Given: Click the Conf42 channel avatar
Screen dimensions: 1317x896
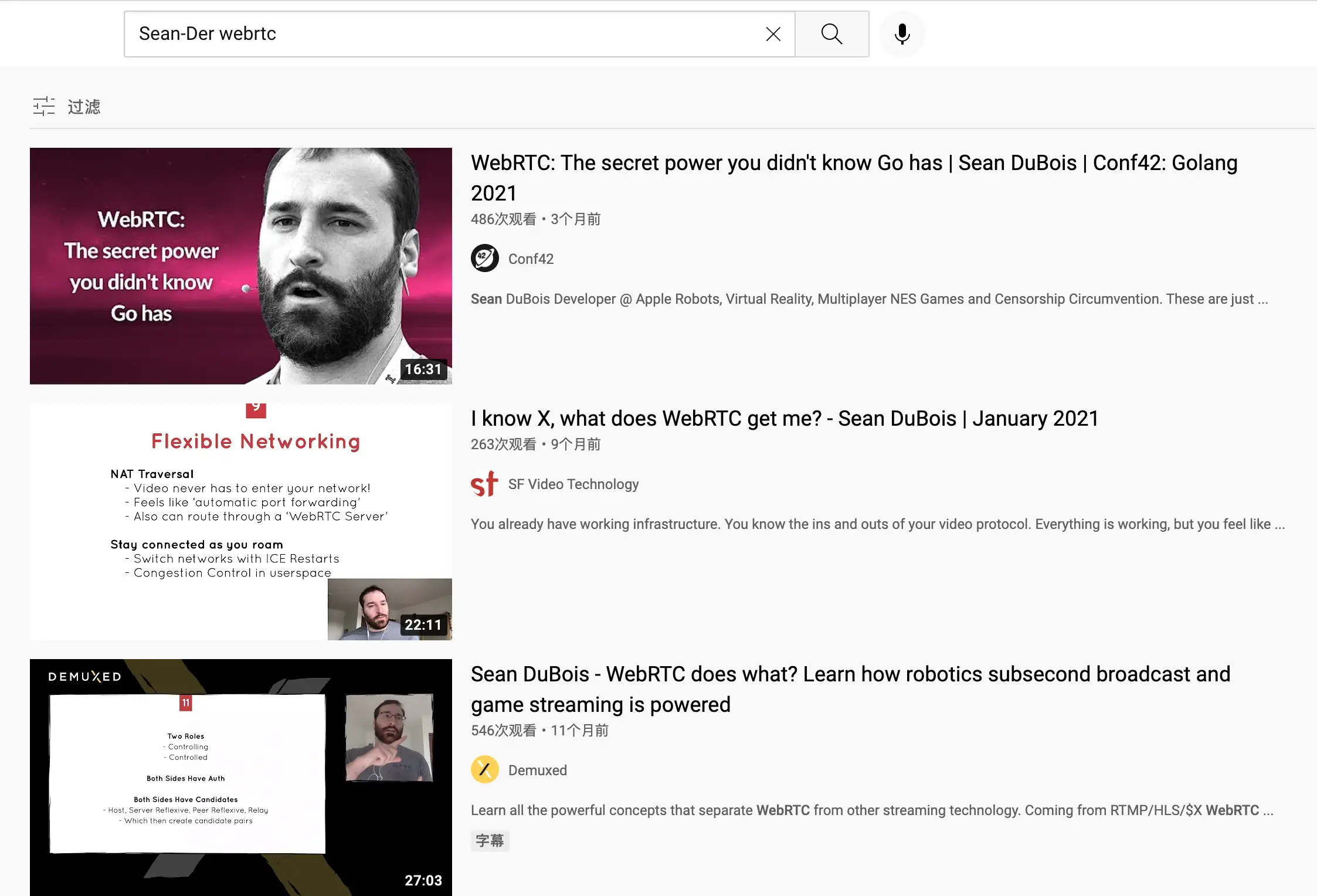Looking at the screenshot, I should click(484, 258).
